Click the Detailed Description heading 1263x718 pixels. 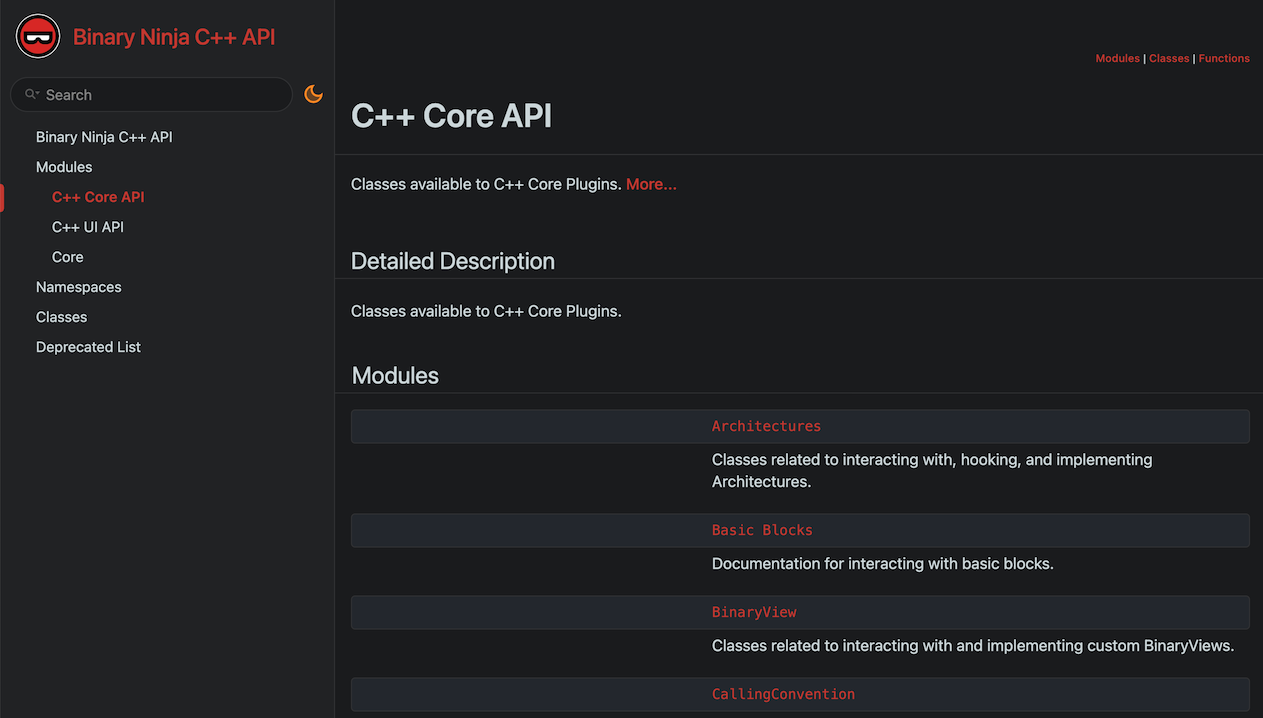click(x=453, y=261)
